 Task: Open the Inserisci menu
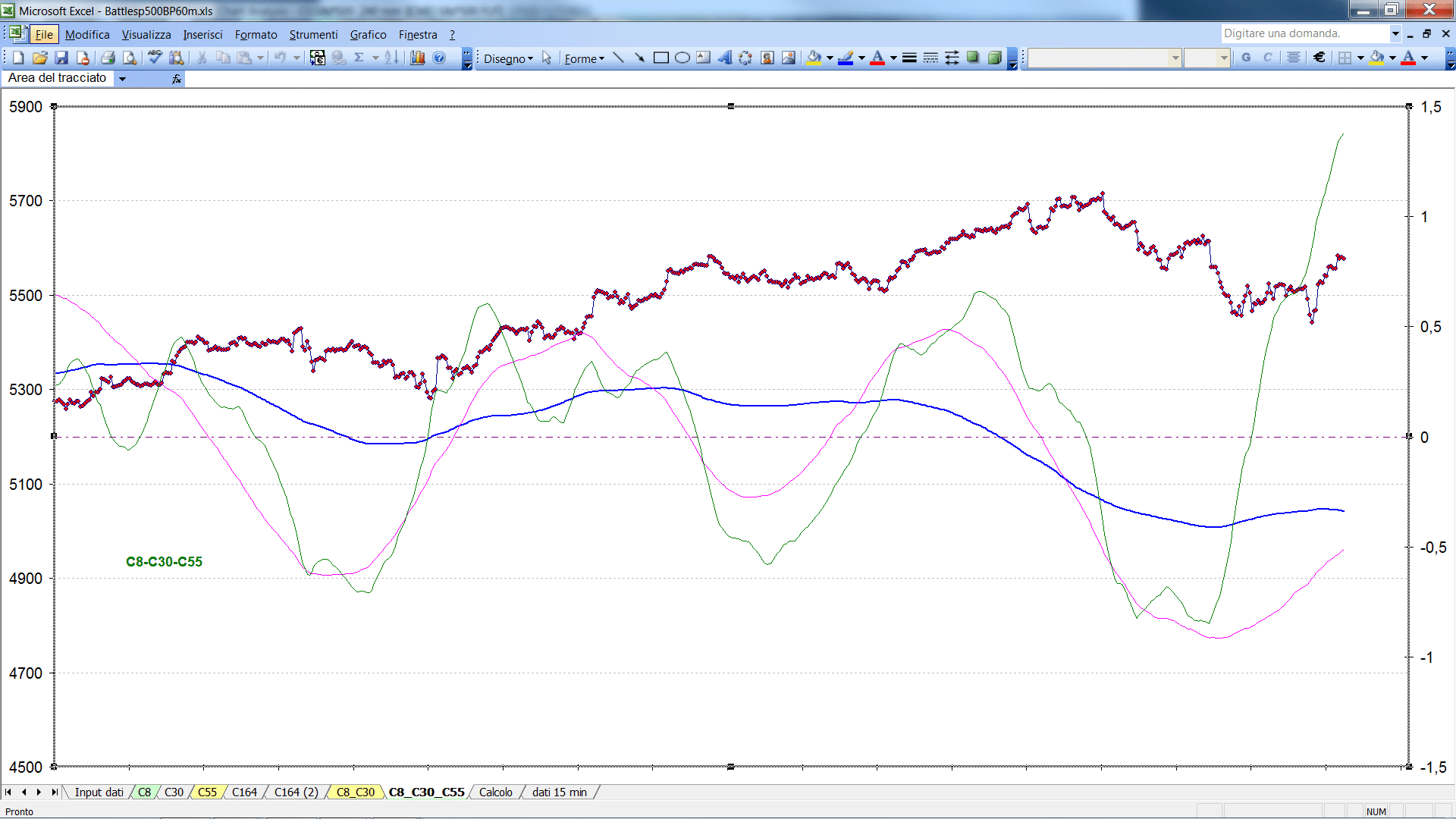click(x=202, y=34)
